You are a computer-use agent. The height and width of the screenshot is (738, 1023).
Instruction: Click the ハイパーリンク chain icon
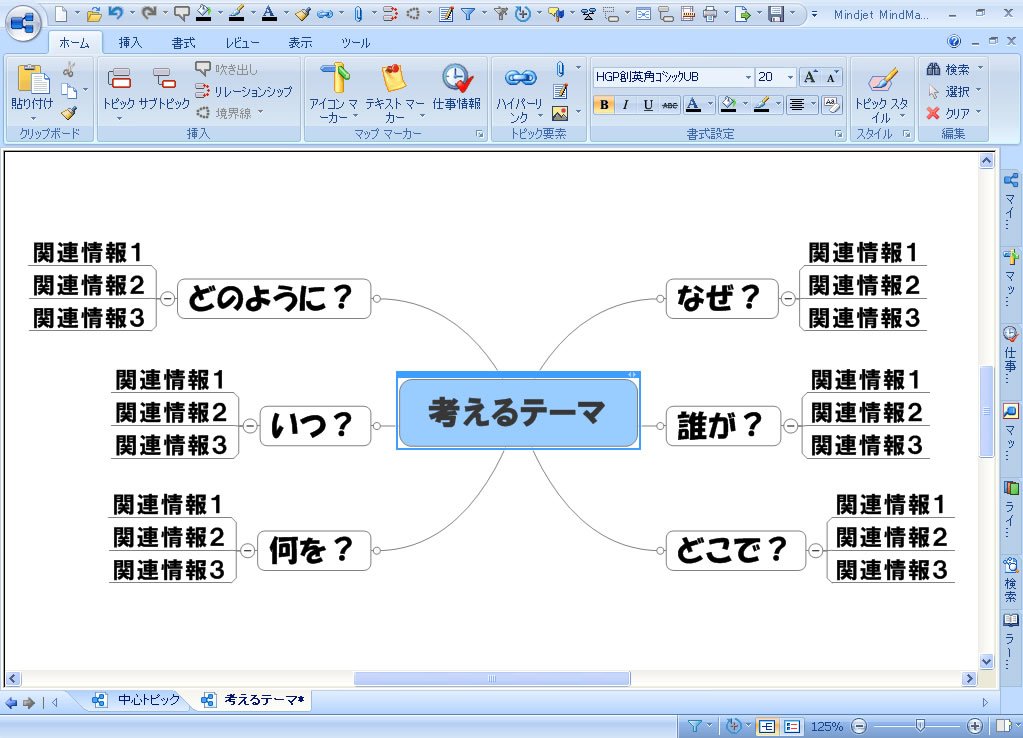(x=520, y=78)
